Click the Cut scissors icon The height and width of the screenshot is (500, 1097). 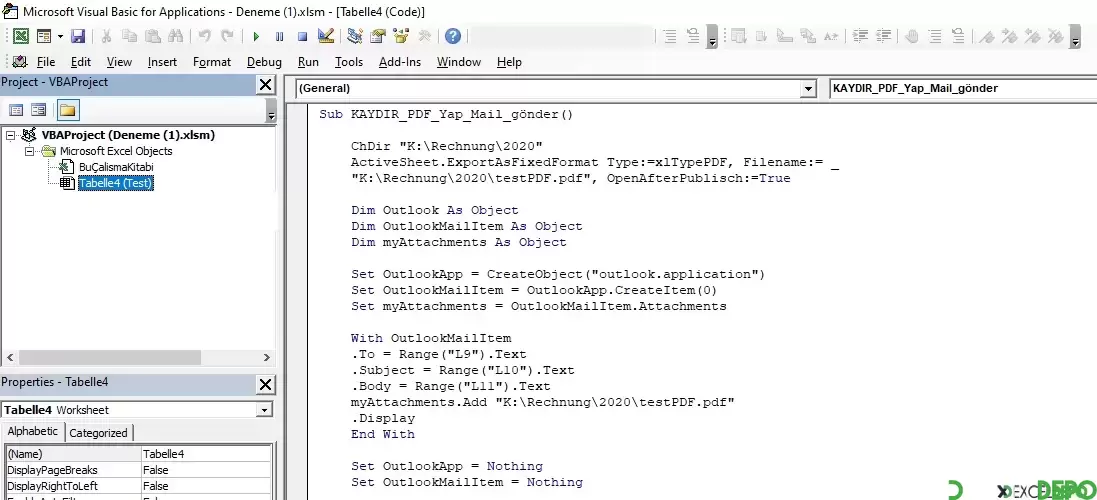tap(106, 36)
